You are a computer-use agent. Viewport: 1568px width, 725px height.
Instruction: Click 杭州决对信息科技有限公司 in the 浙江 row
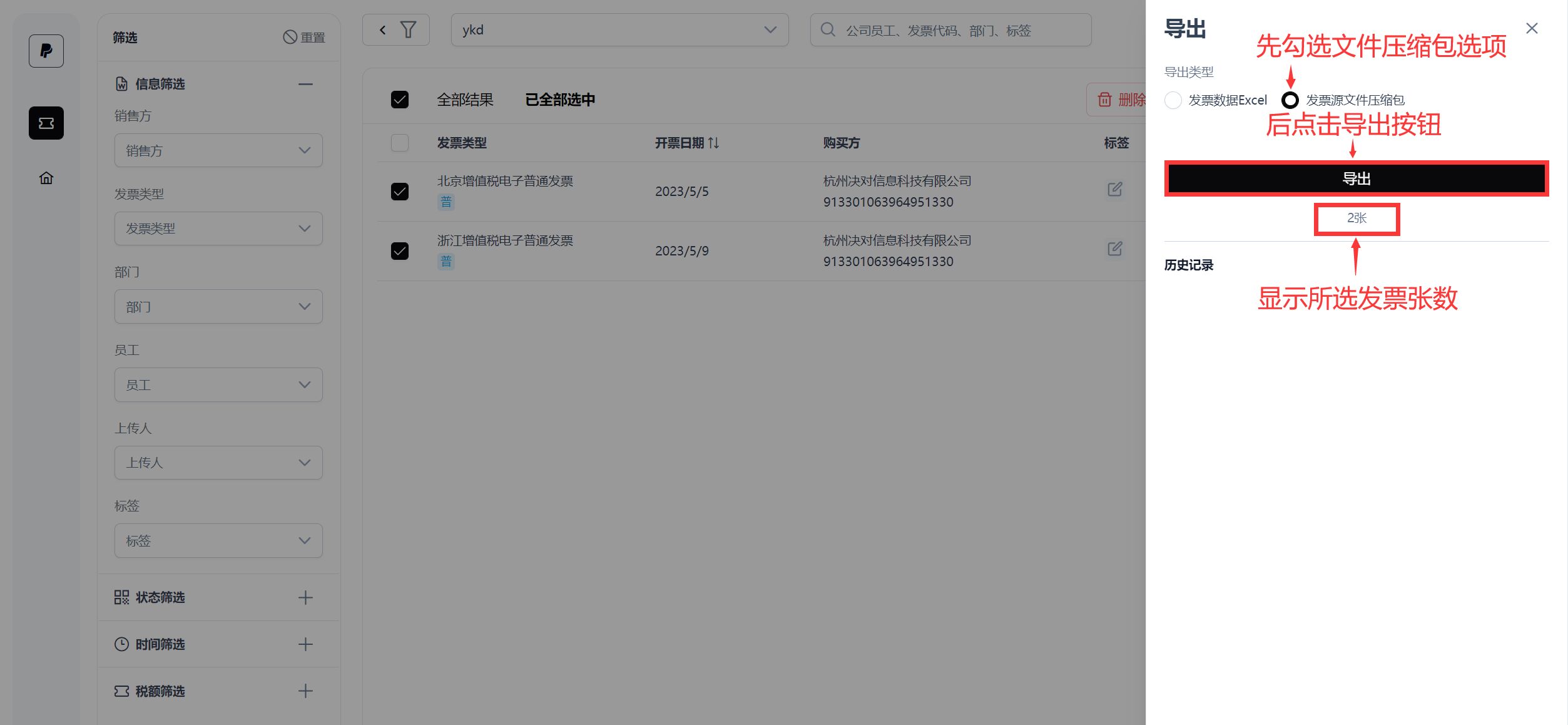[897, 240]
